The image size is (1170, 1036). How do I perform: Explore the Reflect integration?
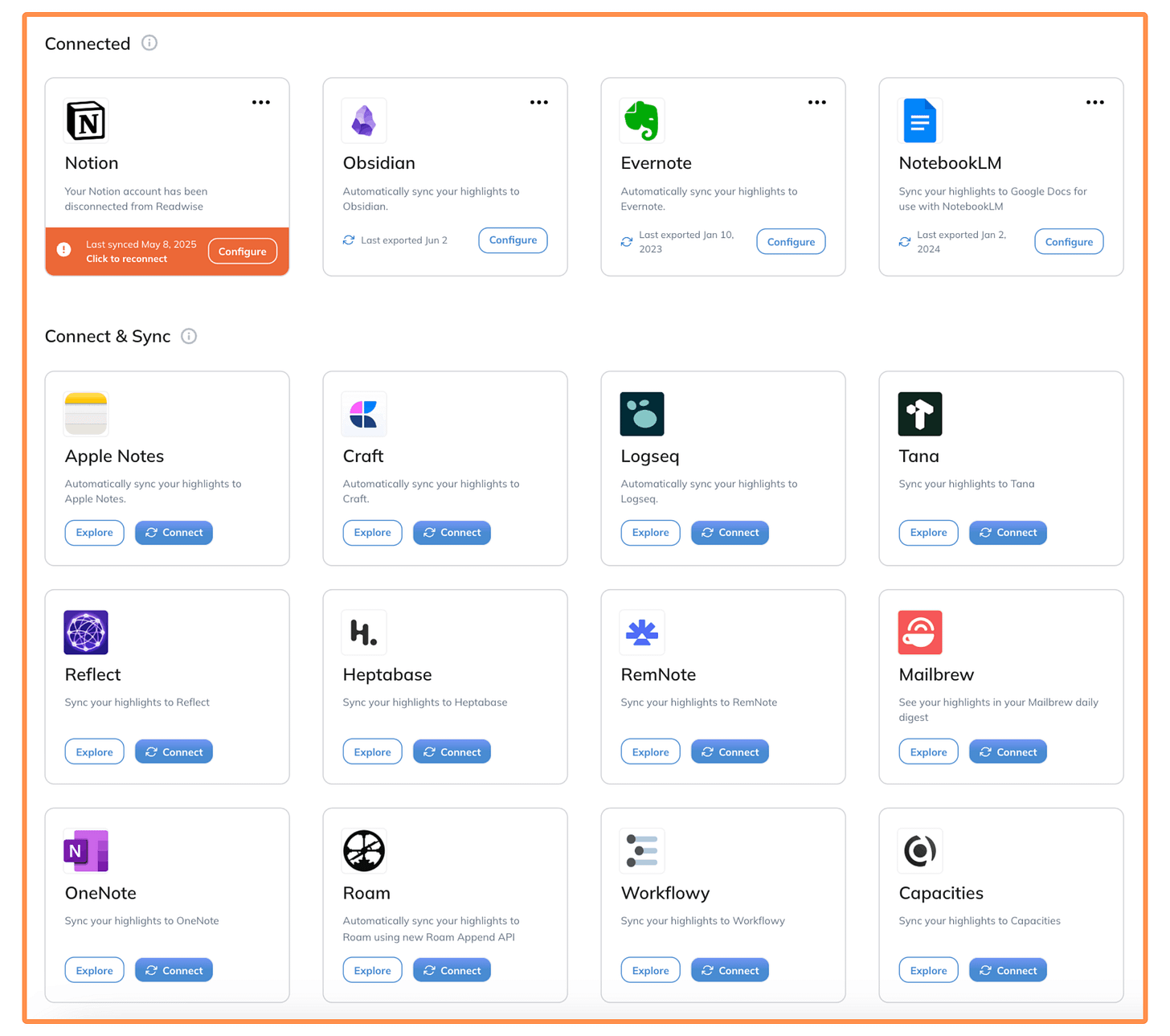(95, 751)
